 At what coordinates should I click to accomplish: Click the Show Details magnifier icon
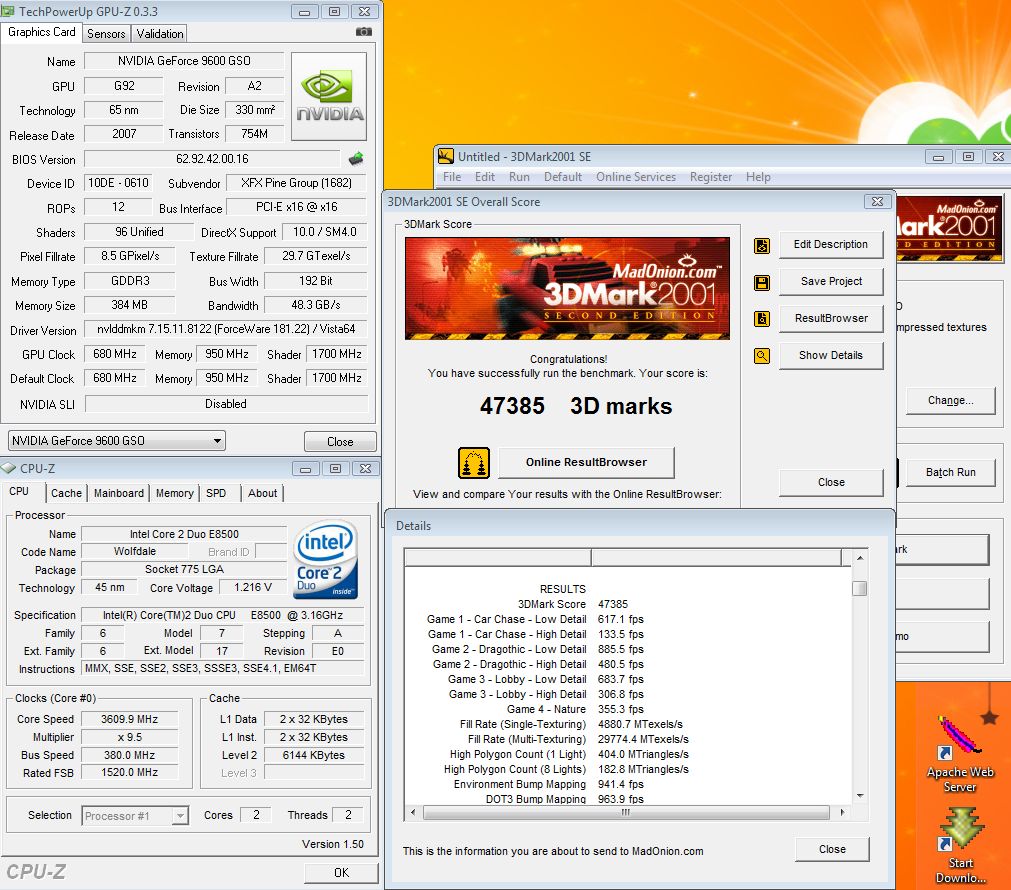(x=762, y=355)
